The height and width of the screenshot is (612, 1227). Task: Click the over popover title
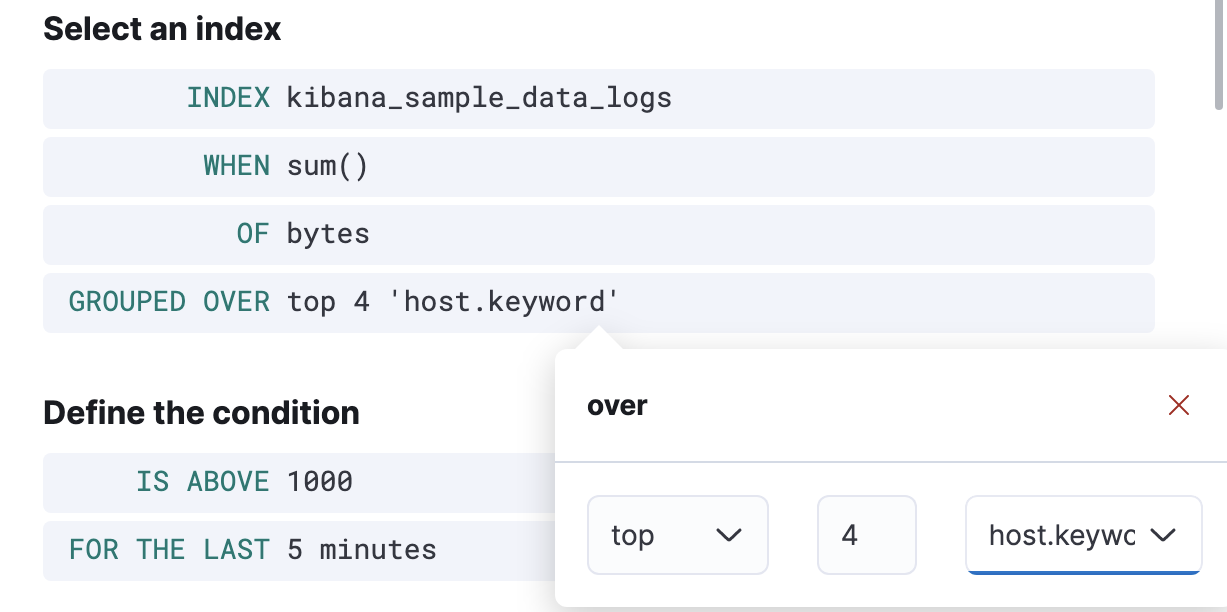click(617, 405)
